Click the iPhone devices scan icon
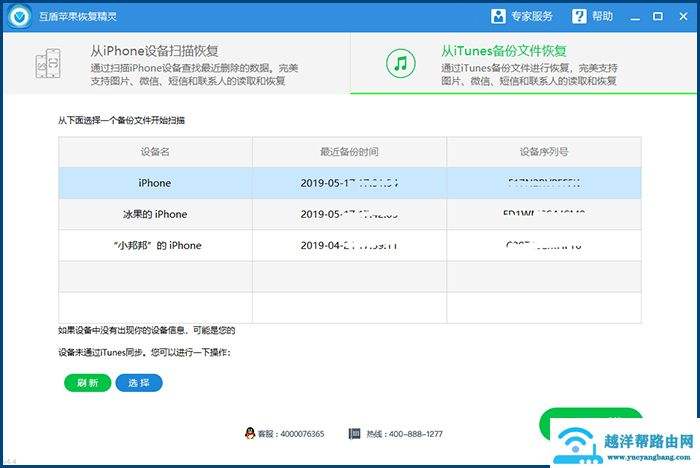The height and width of the screenshot is (468, 700). [x=48, y=63]
